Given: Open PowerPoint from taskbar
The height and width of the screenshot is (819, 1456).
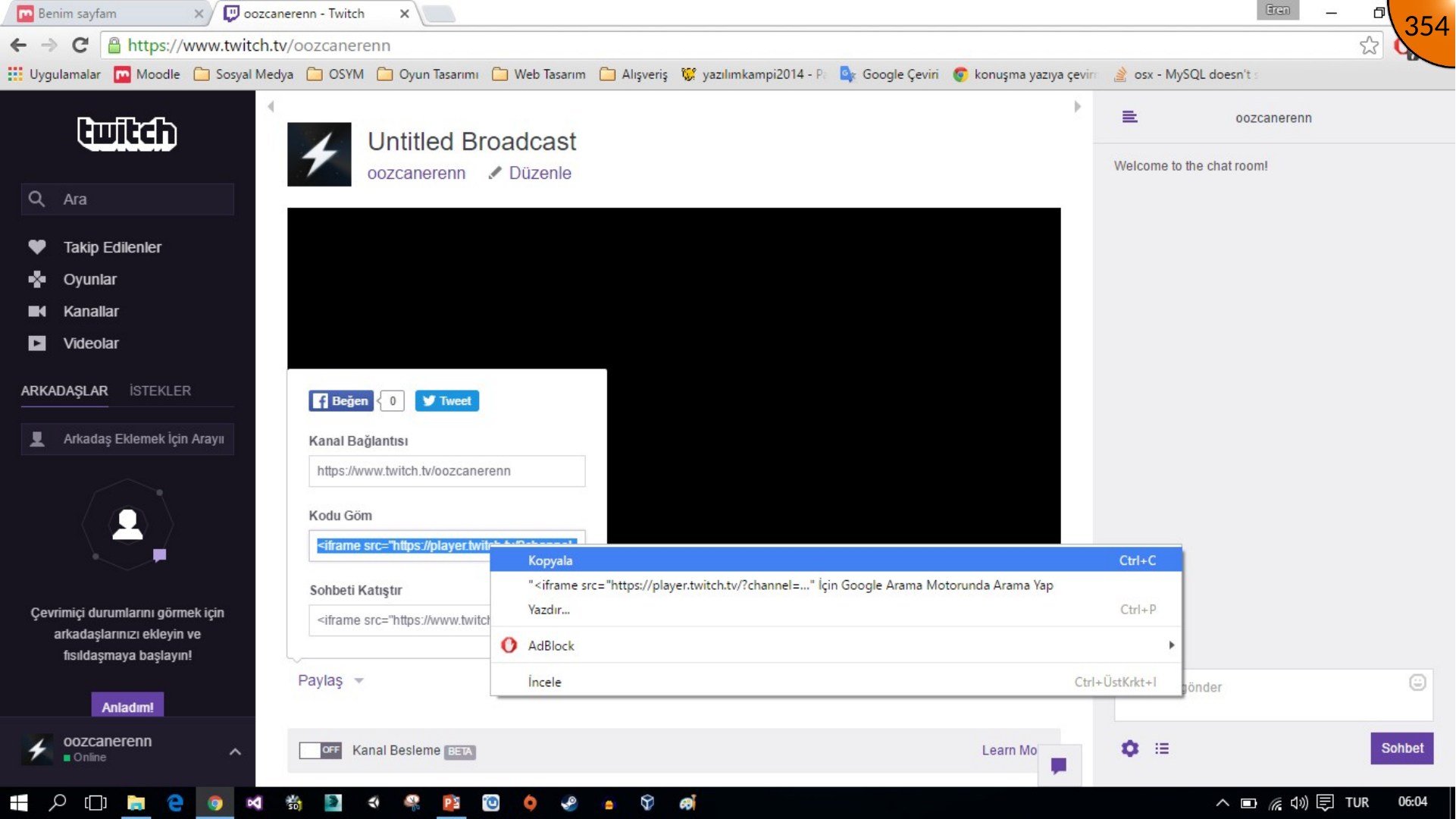Looking at the screenshot, I should (451, 803).
